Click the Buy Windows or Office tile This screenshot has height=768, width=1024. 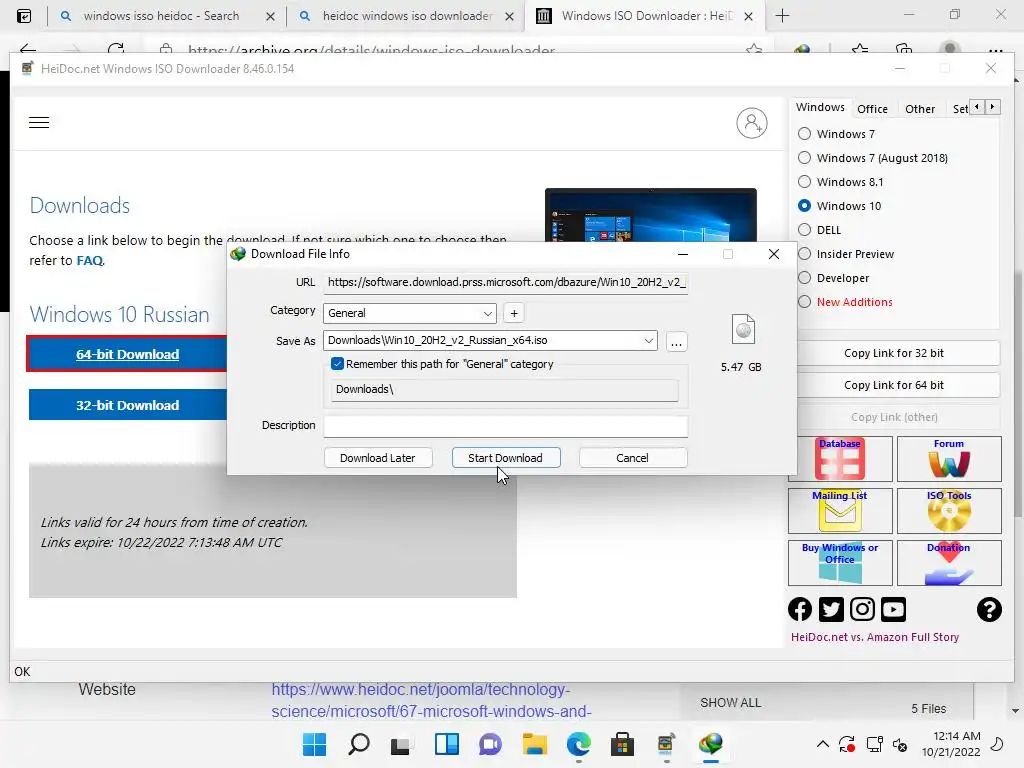point(840,562)
